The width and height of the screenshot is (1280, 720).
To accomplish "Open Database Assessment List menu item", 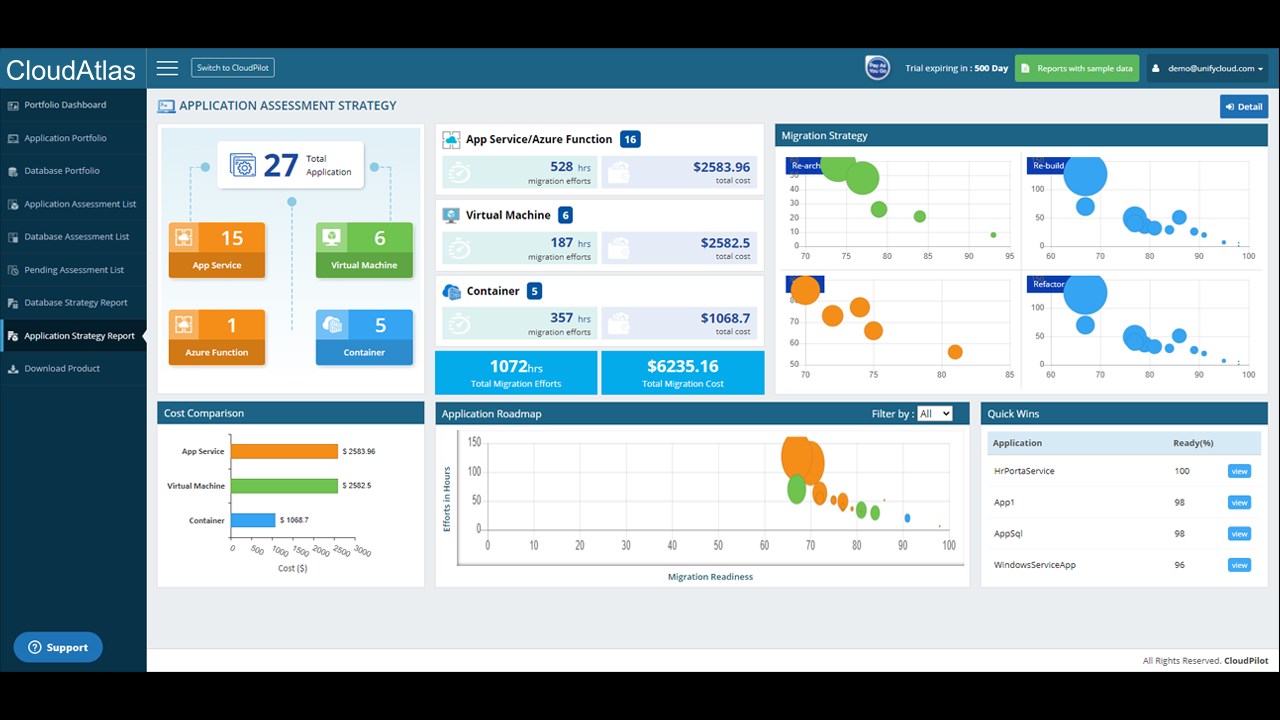I will pyautogui.click(x=77, y=237).
